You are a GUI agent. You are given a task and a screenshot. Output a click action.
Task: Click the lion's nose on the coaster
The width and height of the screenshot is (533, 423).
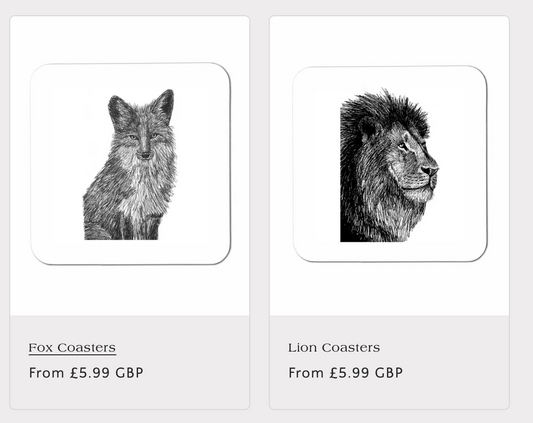[x=430, y=169]
